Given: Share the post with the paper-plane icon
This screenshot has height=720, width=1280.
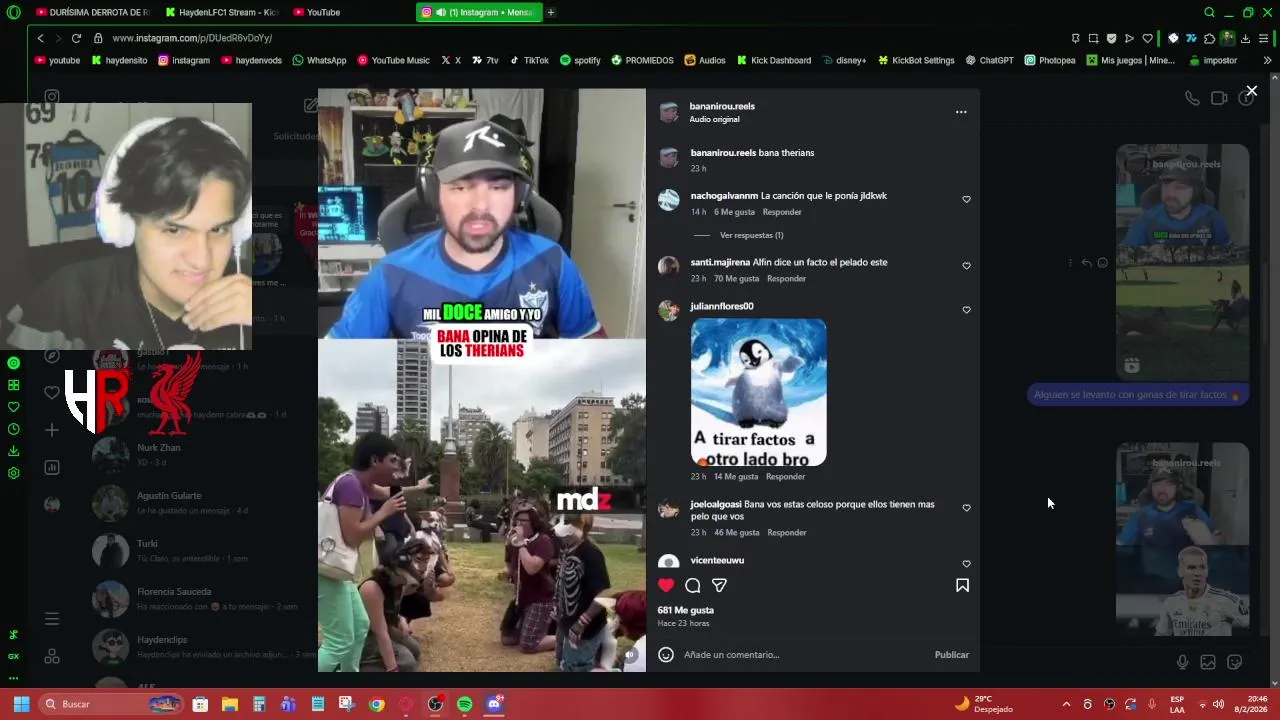Looking at the screenshot, I should pos(719,585).
